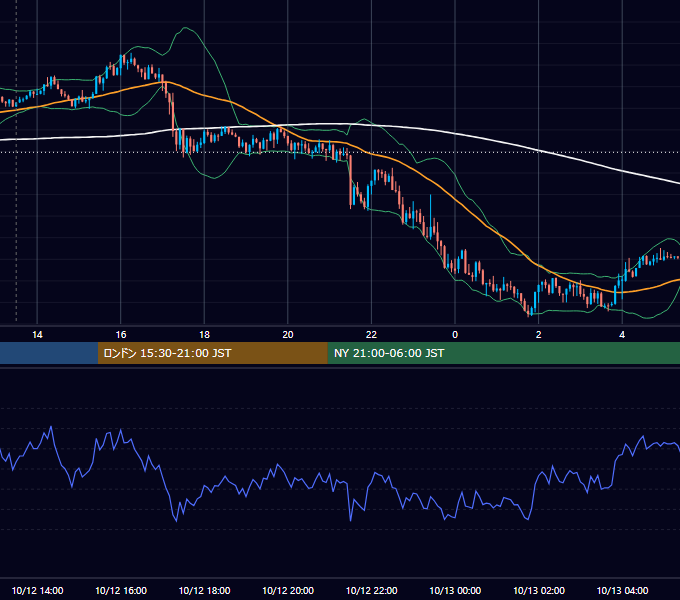Click the '20' hour axis label

pyautogui.click(x=288, y=335)
